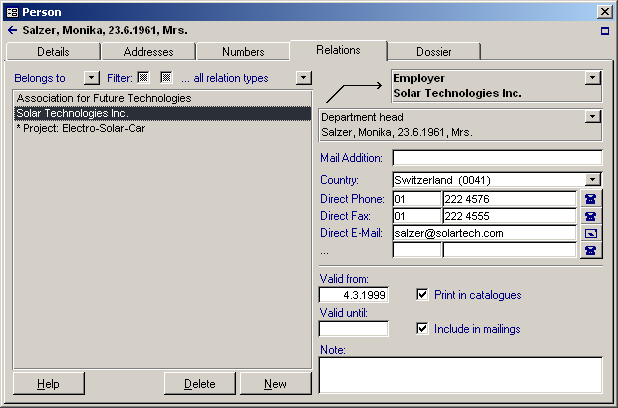The image size is (618, 408).
Task: Click the first filter icon next to Filter
Action: (144, 77)
